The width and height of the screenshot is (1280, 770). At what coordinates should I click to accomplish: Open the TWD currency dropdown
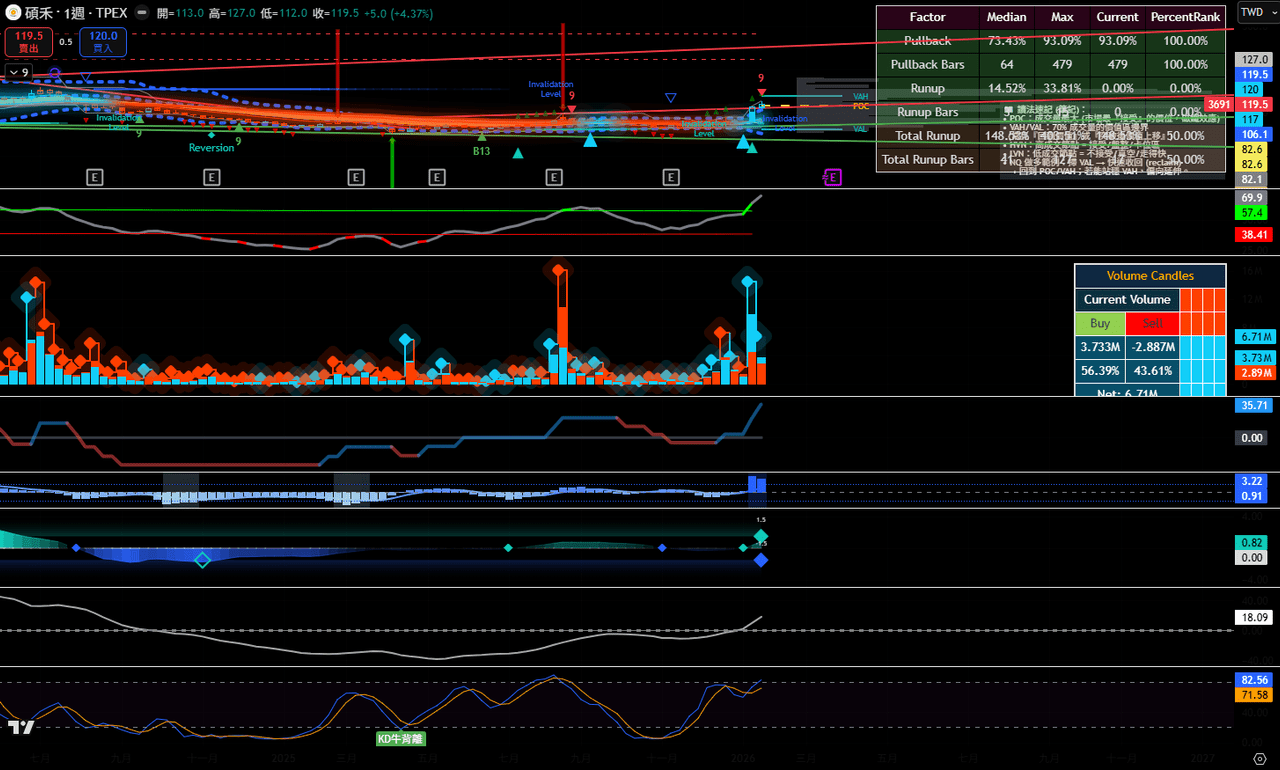point(1257,13)
